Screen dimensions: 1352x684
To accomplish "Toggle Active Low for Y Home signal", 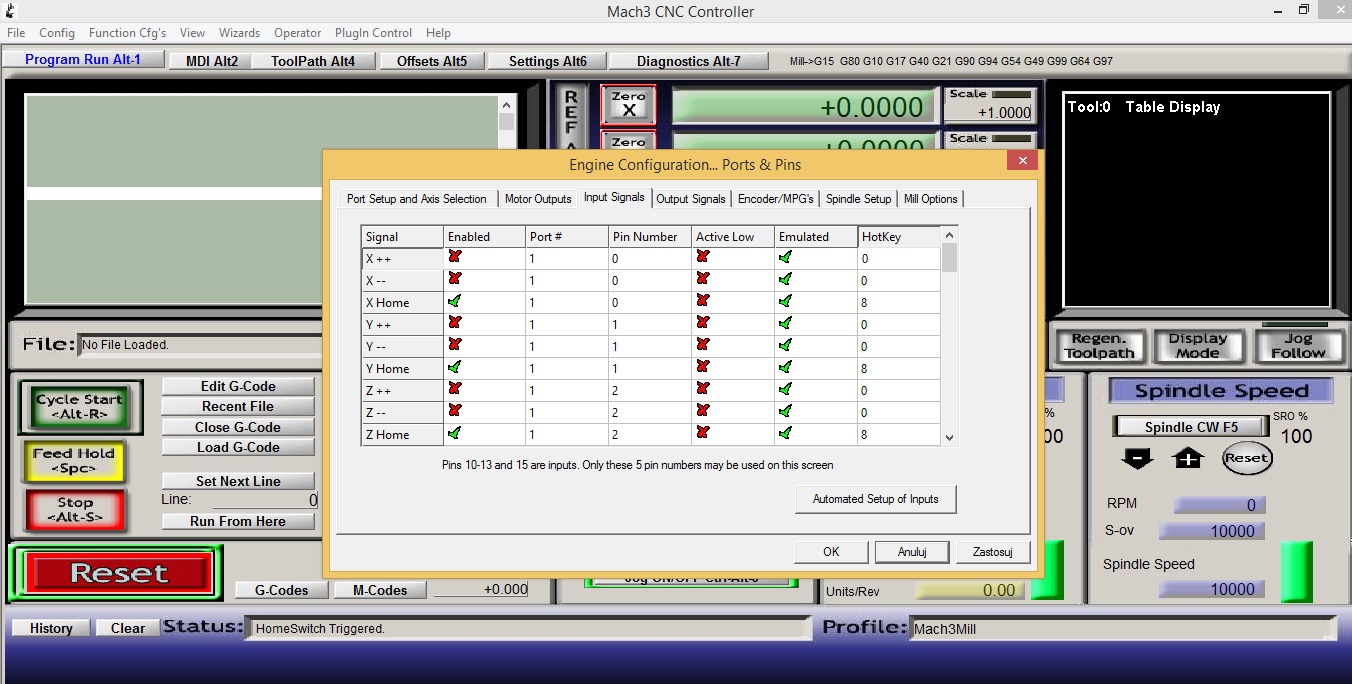I will click(702, 368).
